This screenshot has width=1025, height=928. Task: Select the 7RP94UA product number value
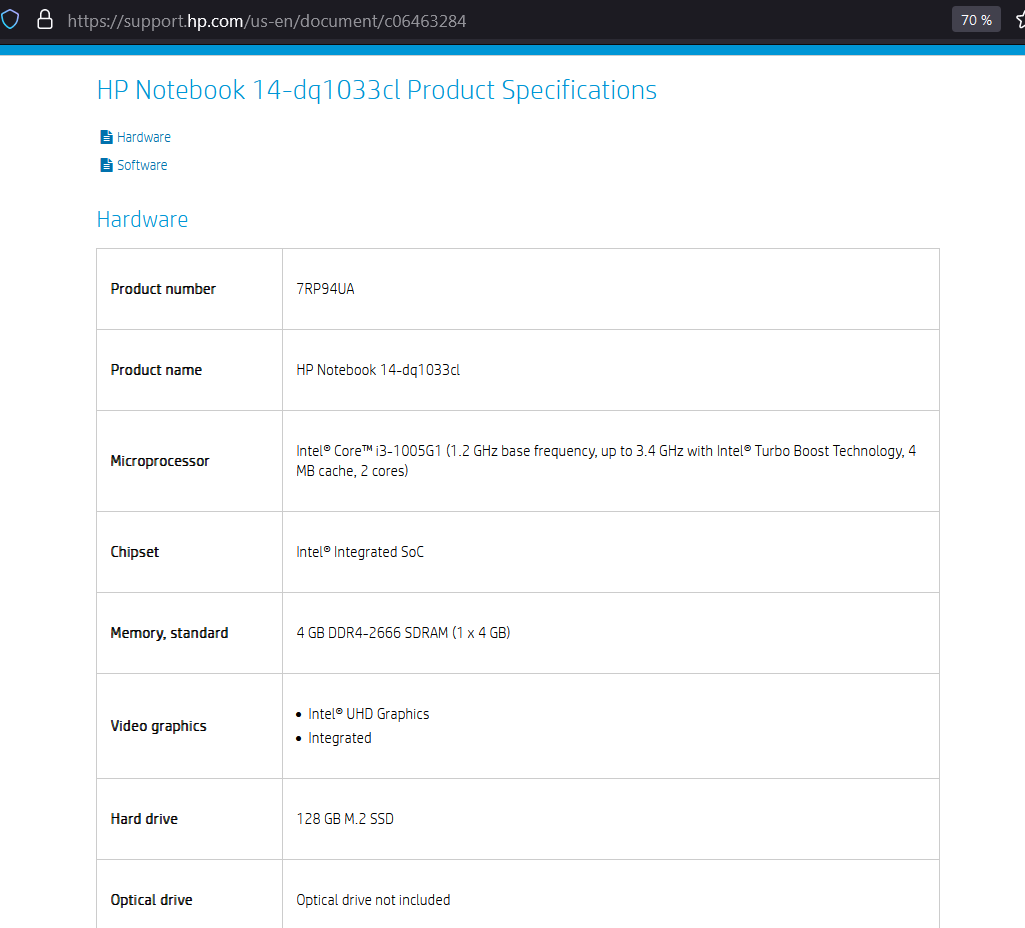point(326,289)
